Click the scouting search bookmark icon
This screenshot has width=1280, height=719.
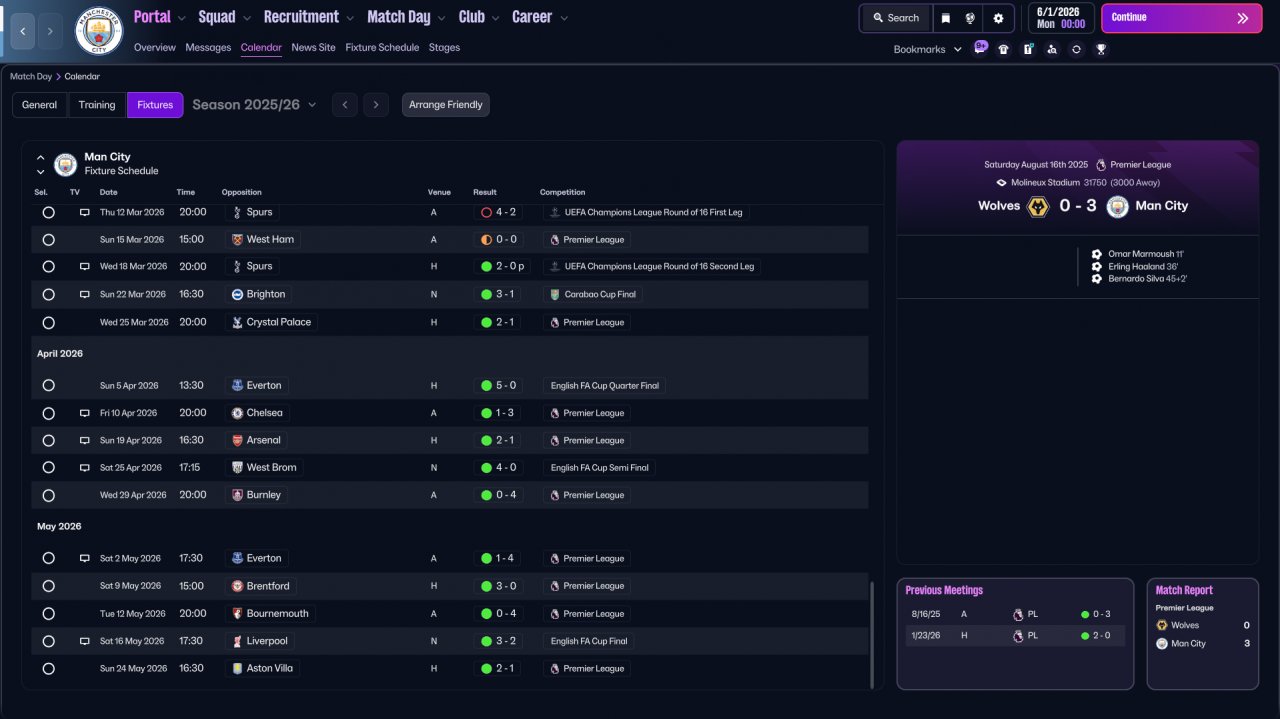[1052, 49]
